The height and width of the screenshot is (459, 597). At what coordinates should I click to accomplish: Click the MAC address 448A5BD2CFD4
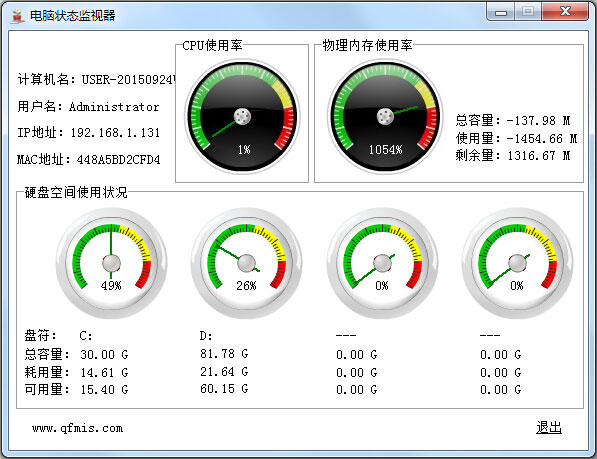tap(118, 159)
